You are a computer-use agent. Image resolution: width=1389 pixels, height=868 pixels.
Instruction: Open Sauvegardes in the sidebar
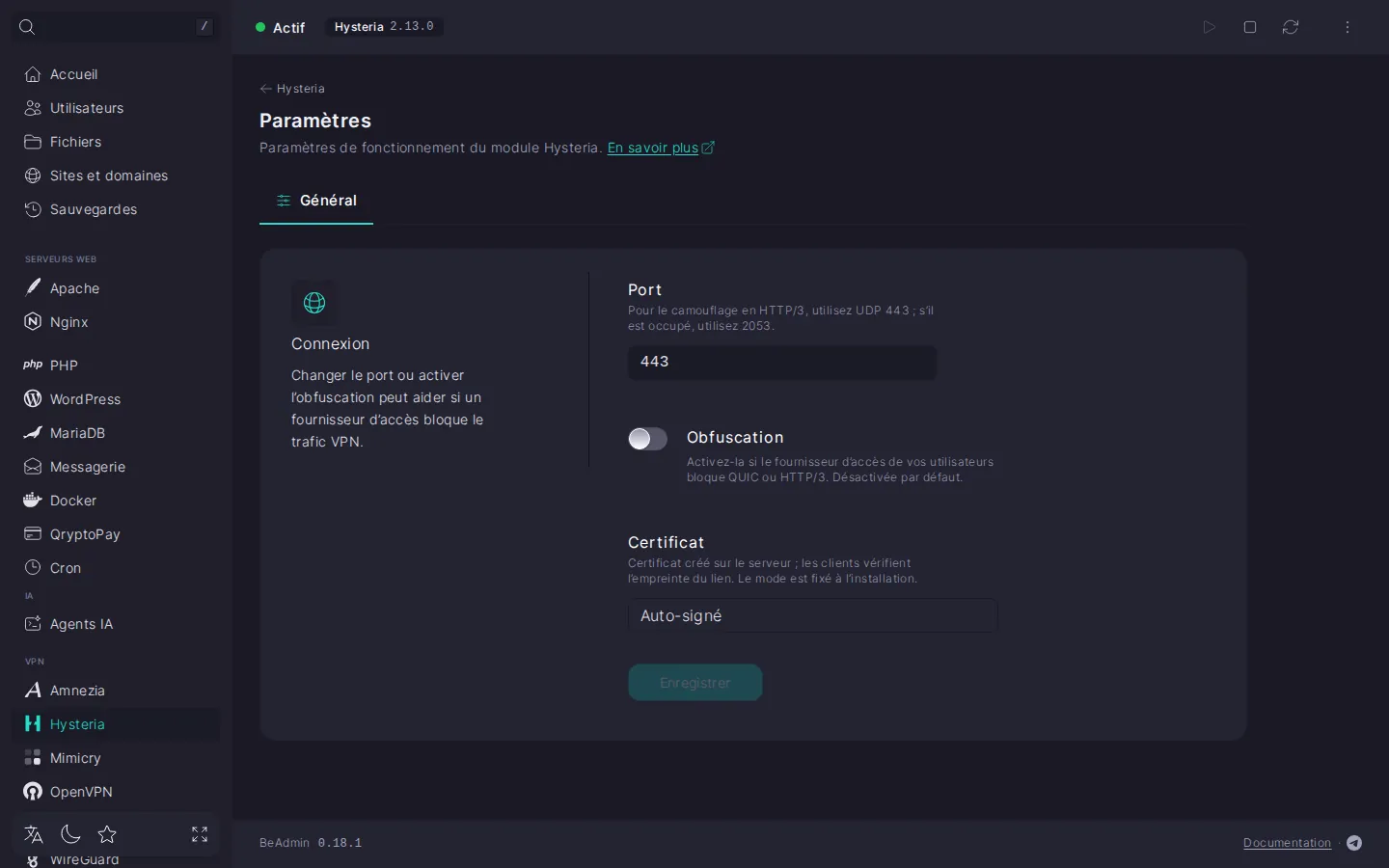[116, 209]
